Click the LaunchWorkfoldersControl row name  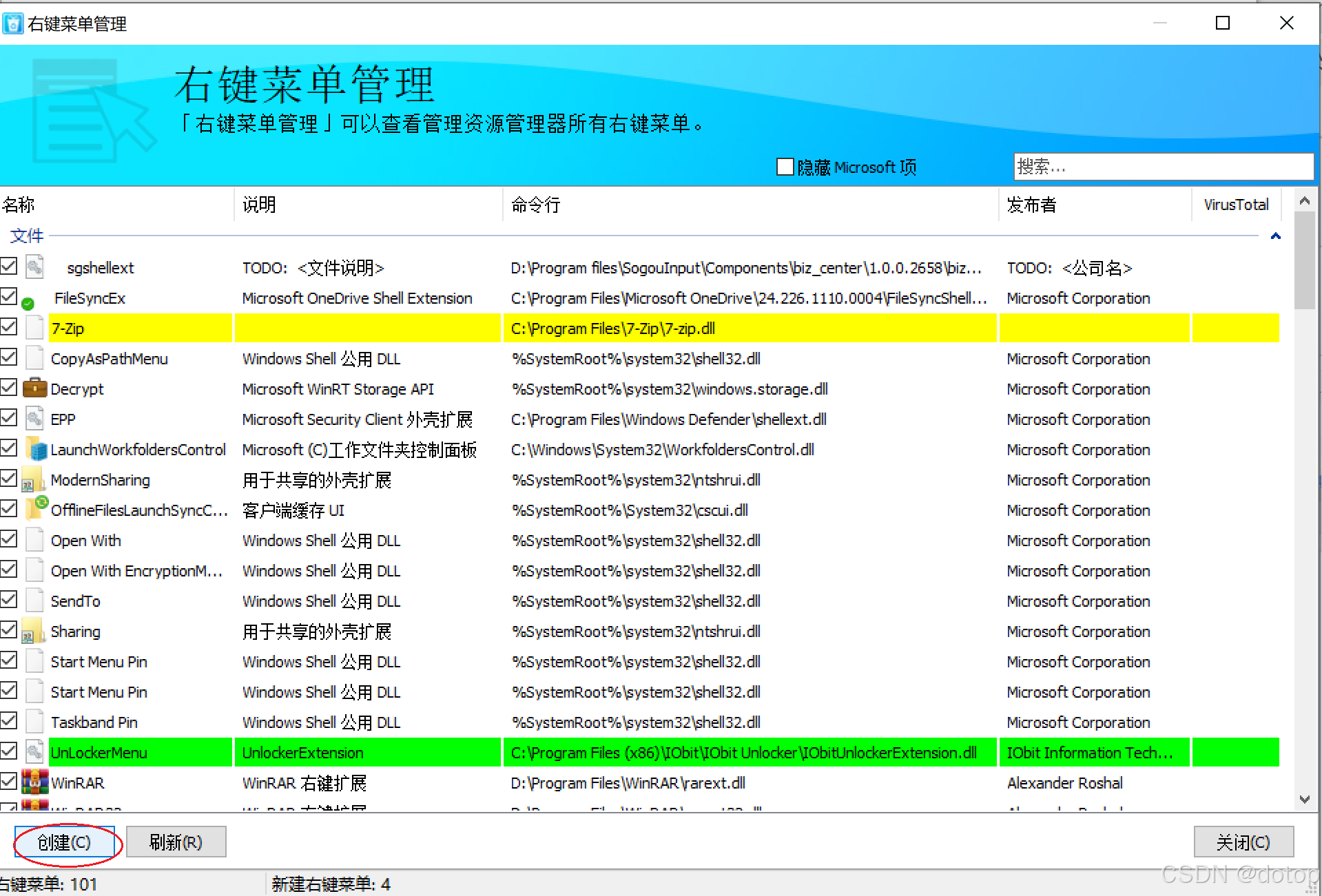tap(138, 450)
